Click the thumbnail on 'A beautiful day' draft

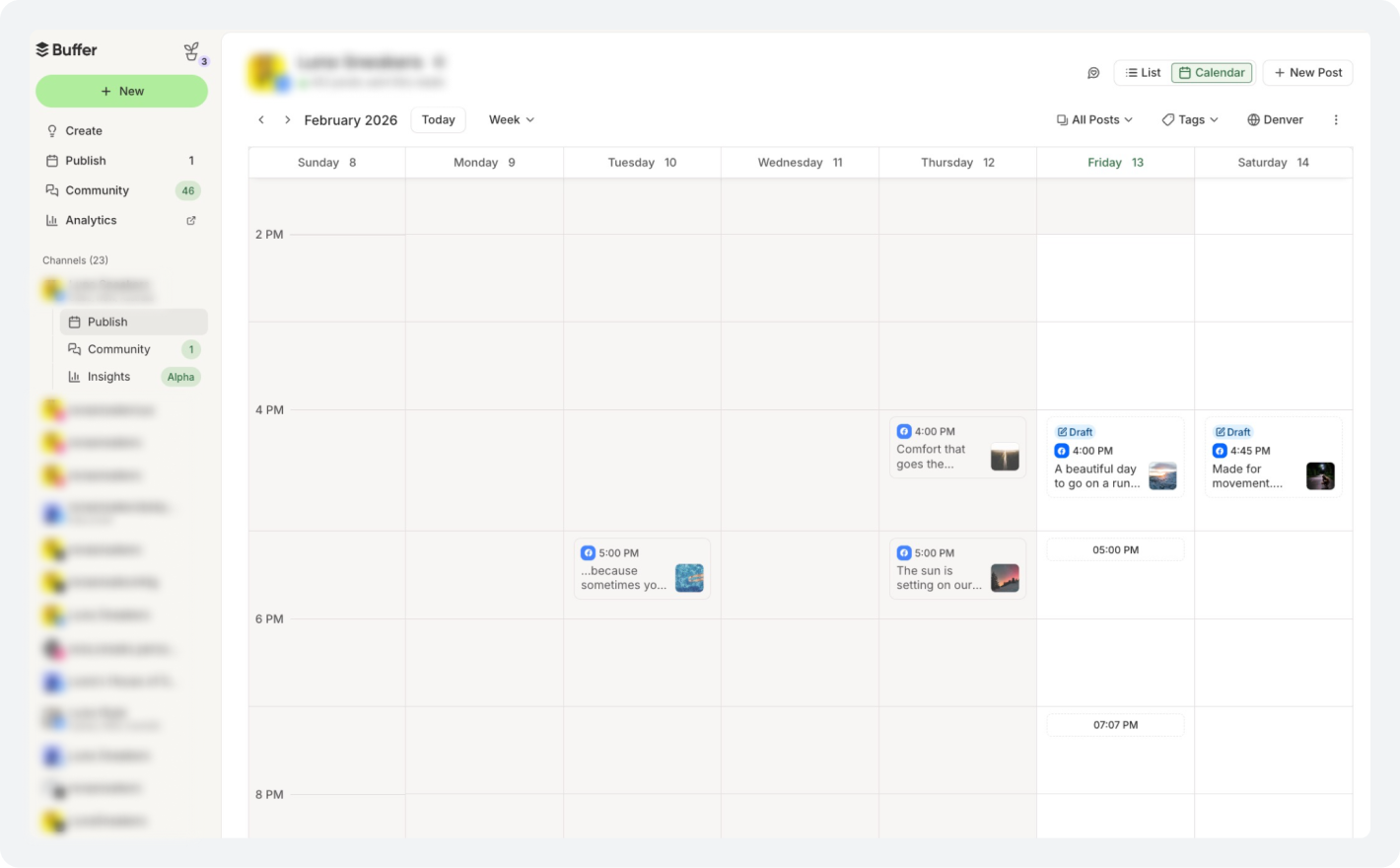pos(1162,476)
